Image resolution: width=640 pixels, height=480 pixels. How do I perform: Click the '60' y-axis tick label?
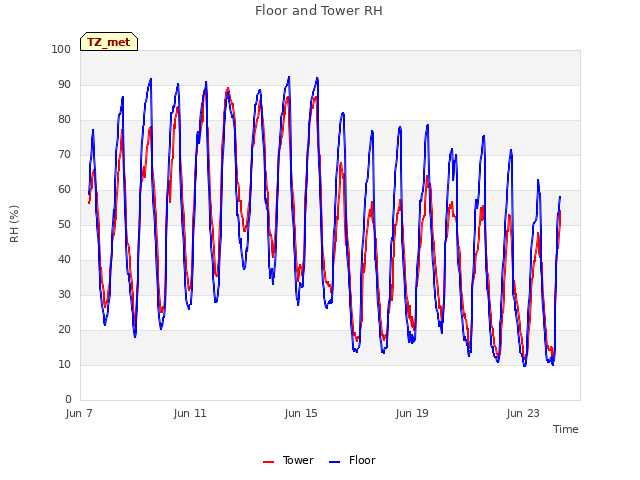click(x=64, y=190)
